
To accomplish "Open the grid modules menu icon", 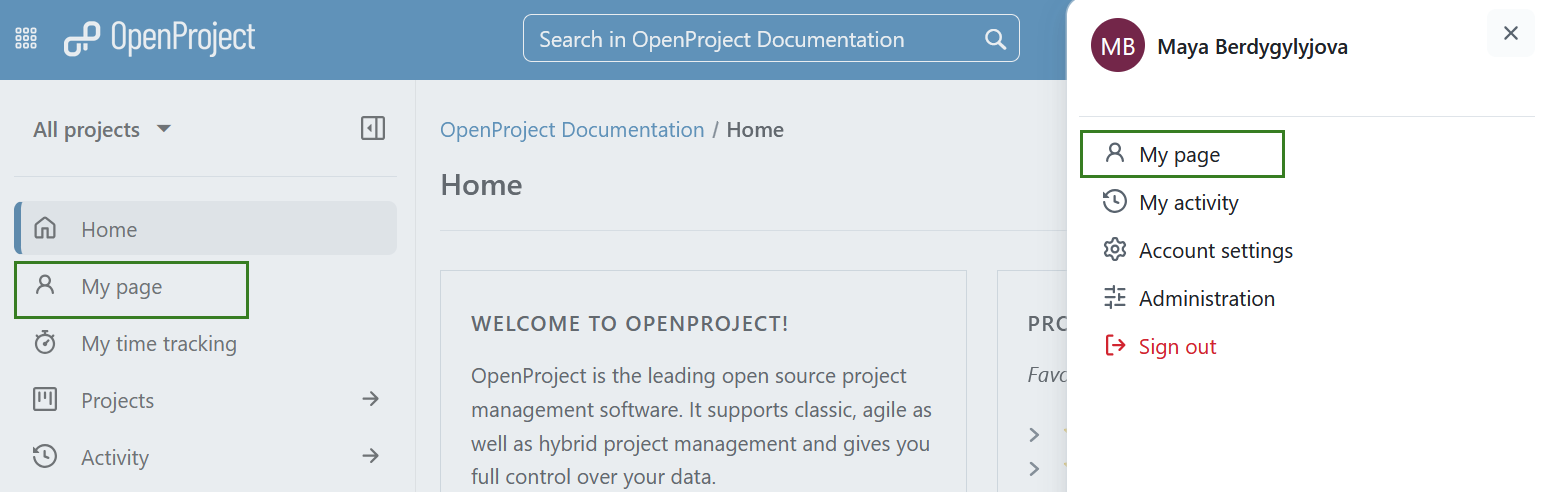I will [x=26, y=39].
